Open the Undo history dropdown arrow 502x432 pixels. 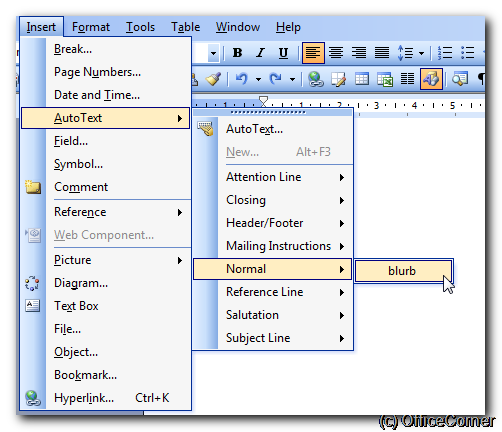258,79
